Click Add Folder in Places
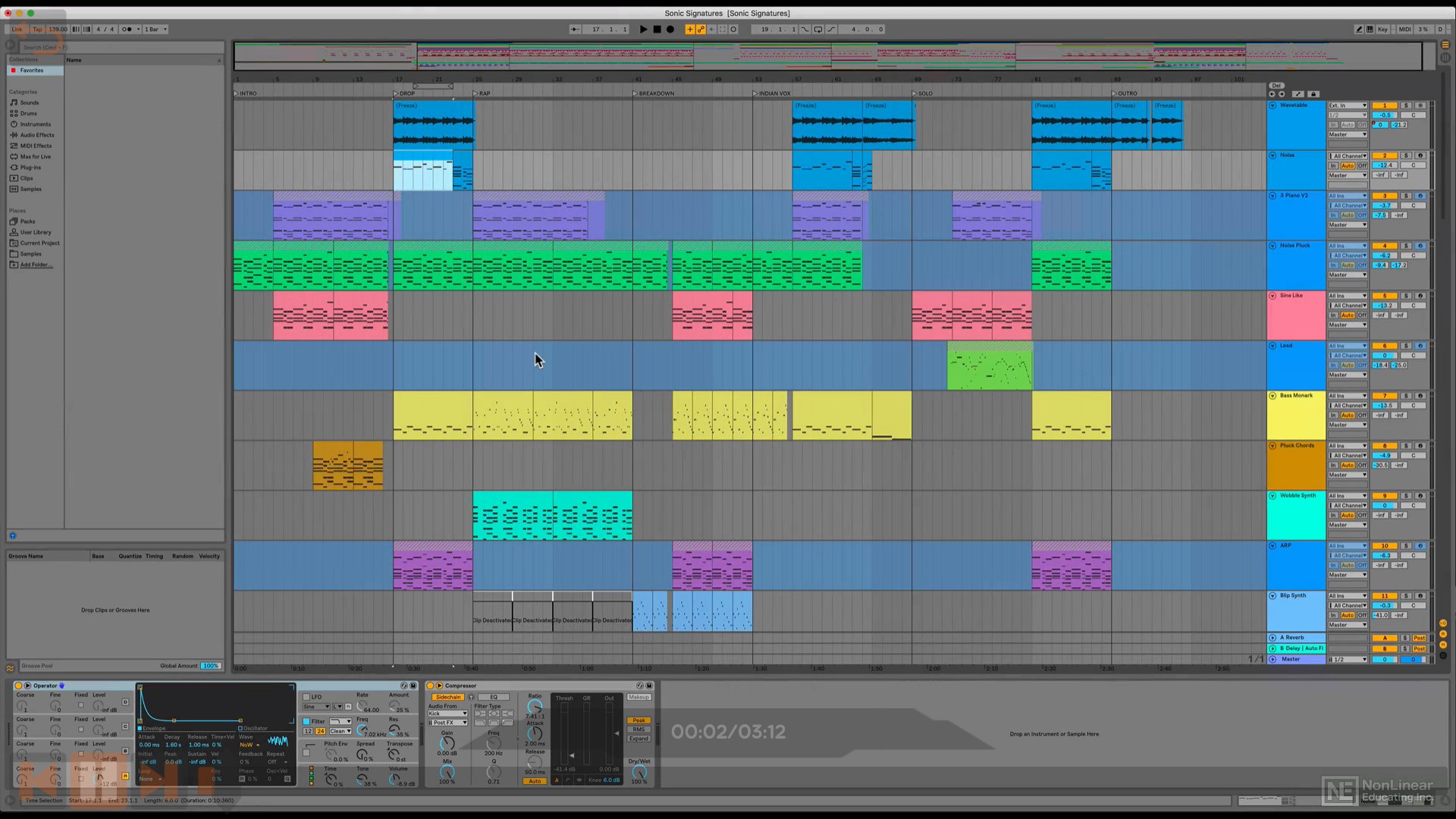The height and width of the screenshot is (819, 1456). pos(36,265)
